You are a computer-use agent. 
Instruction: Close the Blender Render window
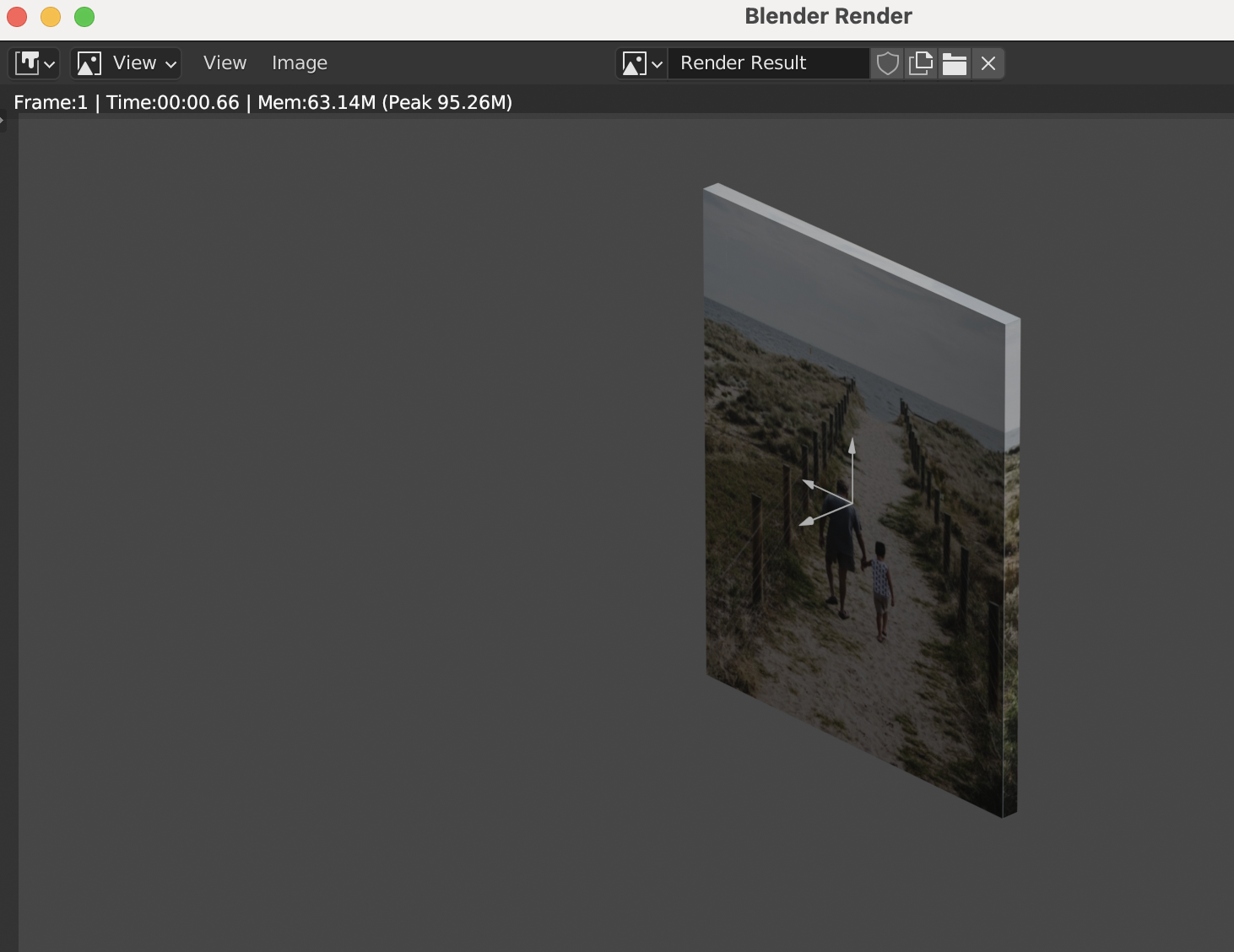pos(17,17)
